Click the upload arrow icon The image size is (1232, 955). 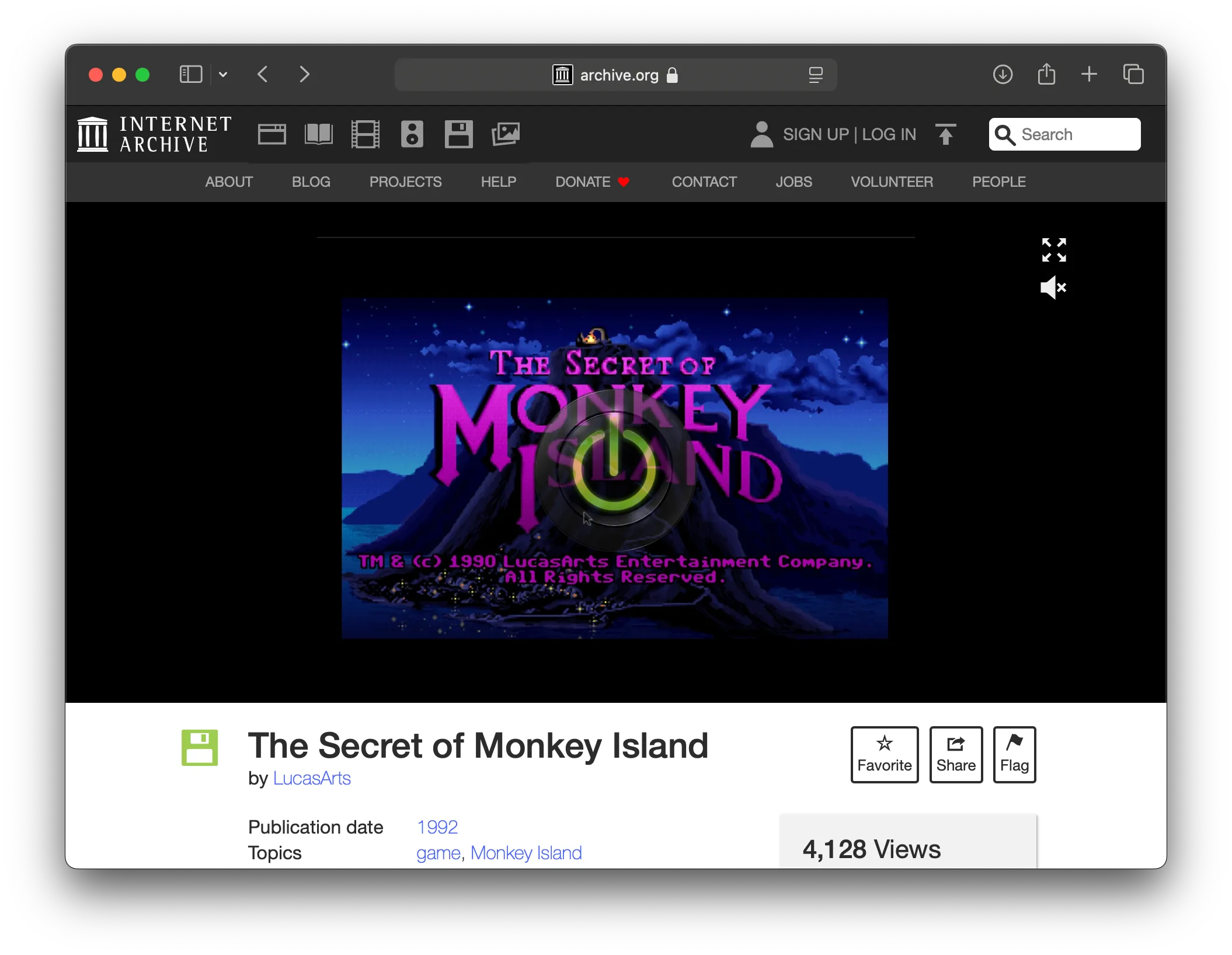click(x=946, y=134)
